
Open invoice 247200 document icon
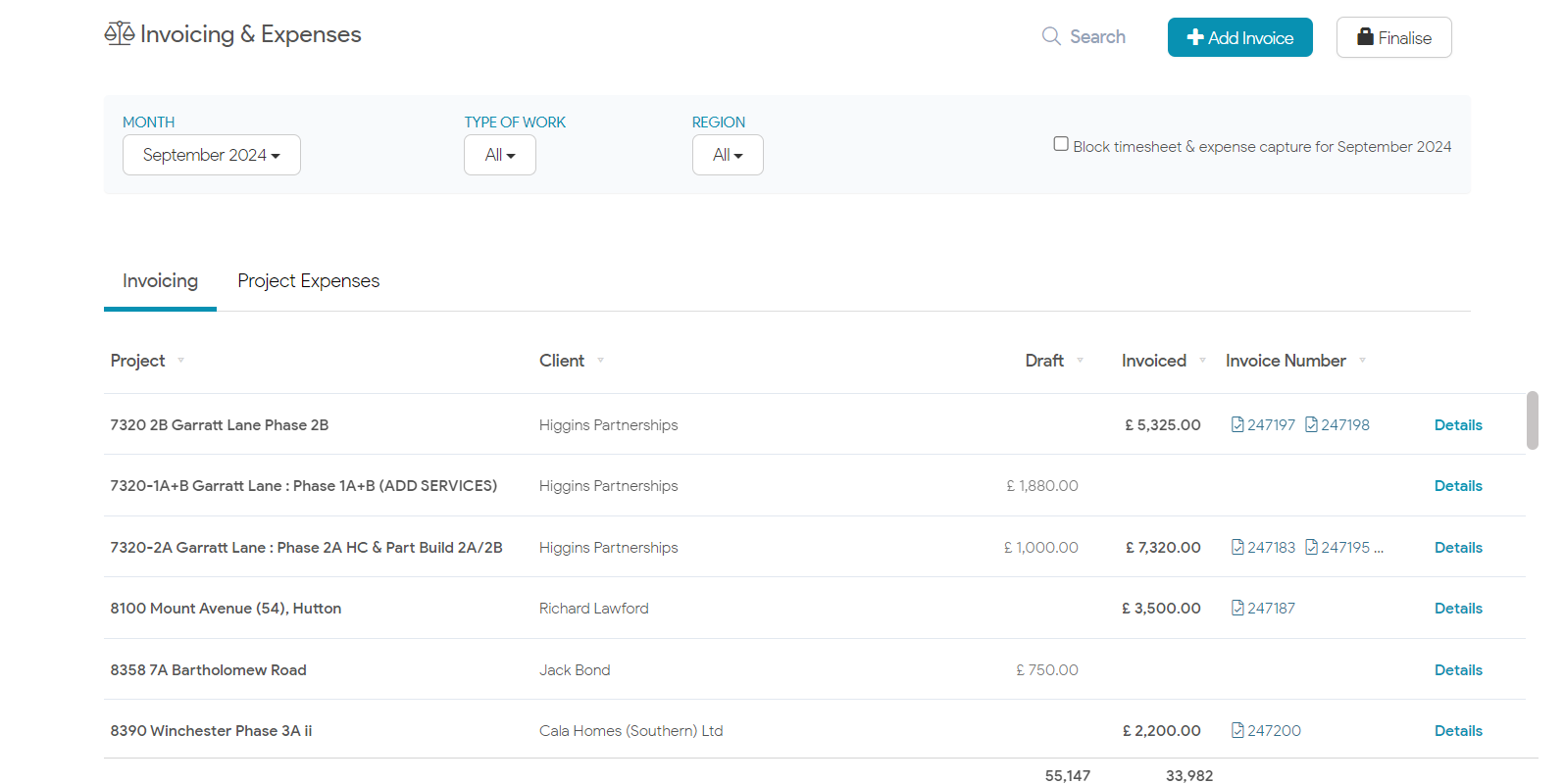tap(1237, 730)
